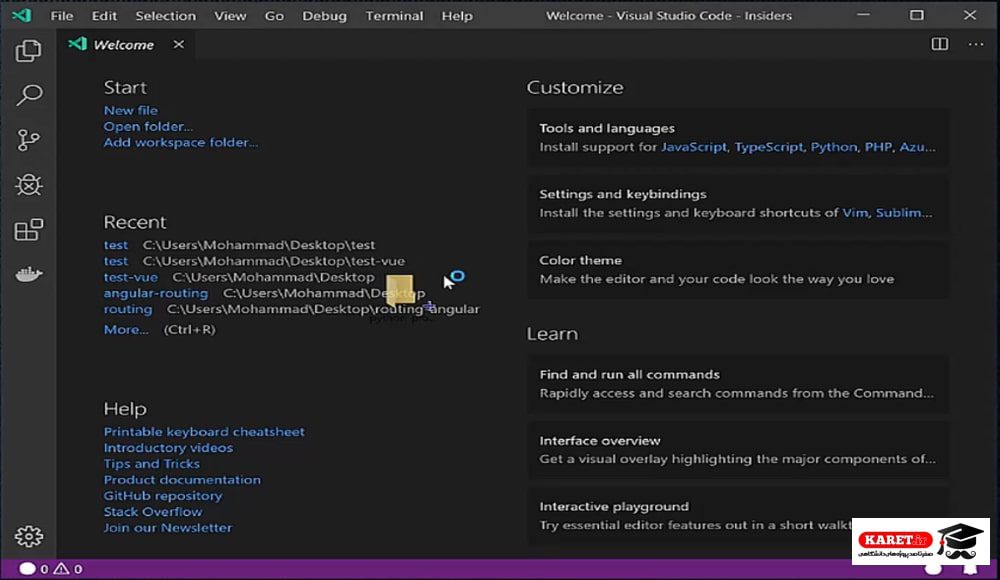Open the Terminal menu
Image resolution: width=1000 pixels, height=580 pixels.
394,16
